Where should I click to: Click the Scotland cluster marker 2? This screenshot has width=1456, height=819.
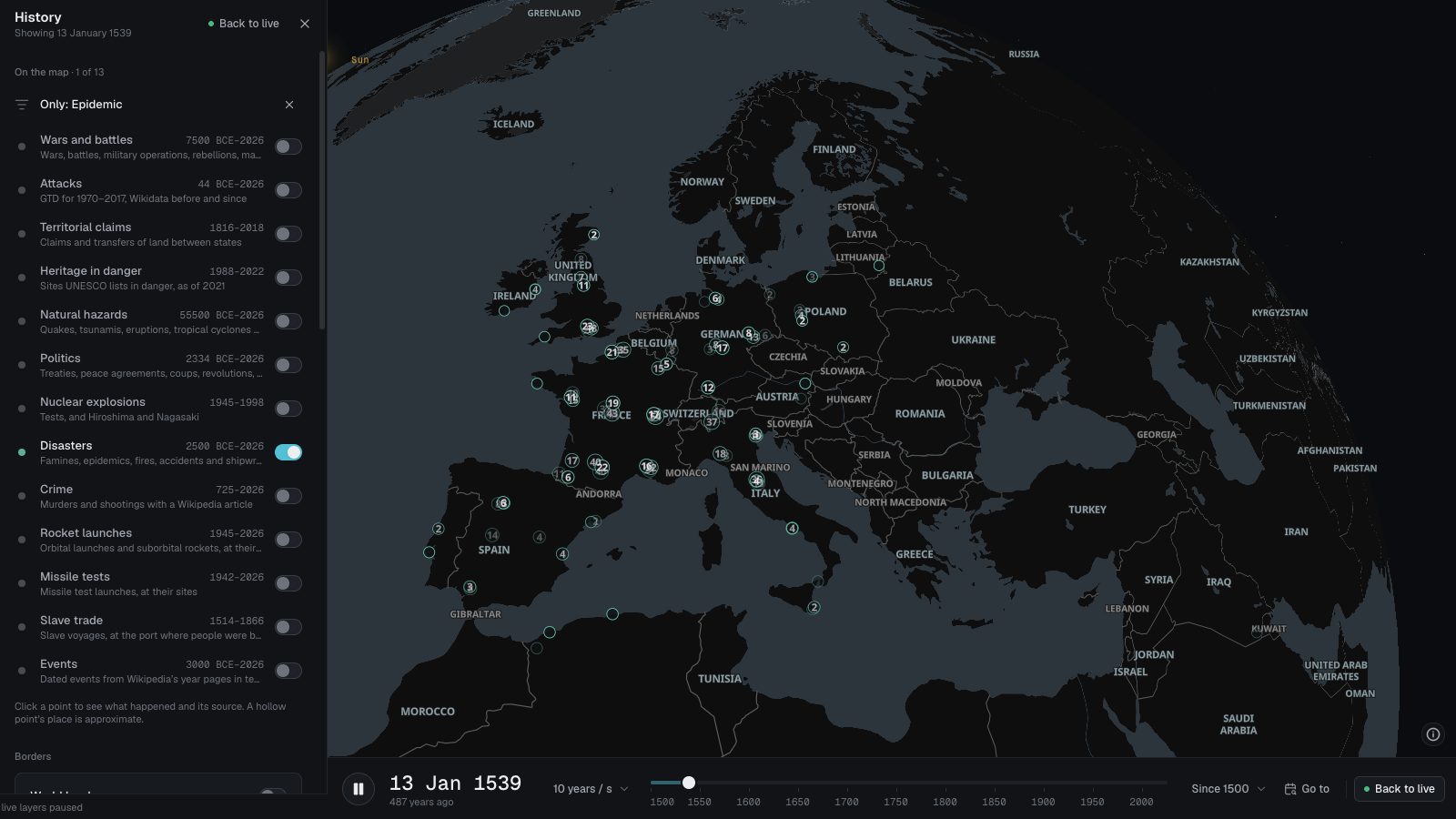point(593,235)
